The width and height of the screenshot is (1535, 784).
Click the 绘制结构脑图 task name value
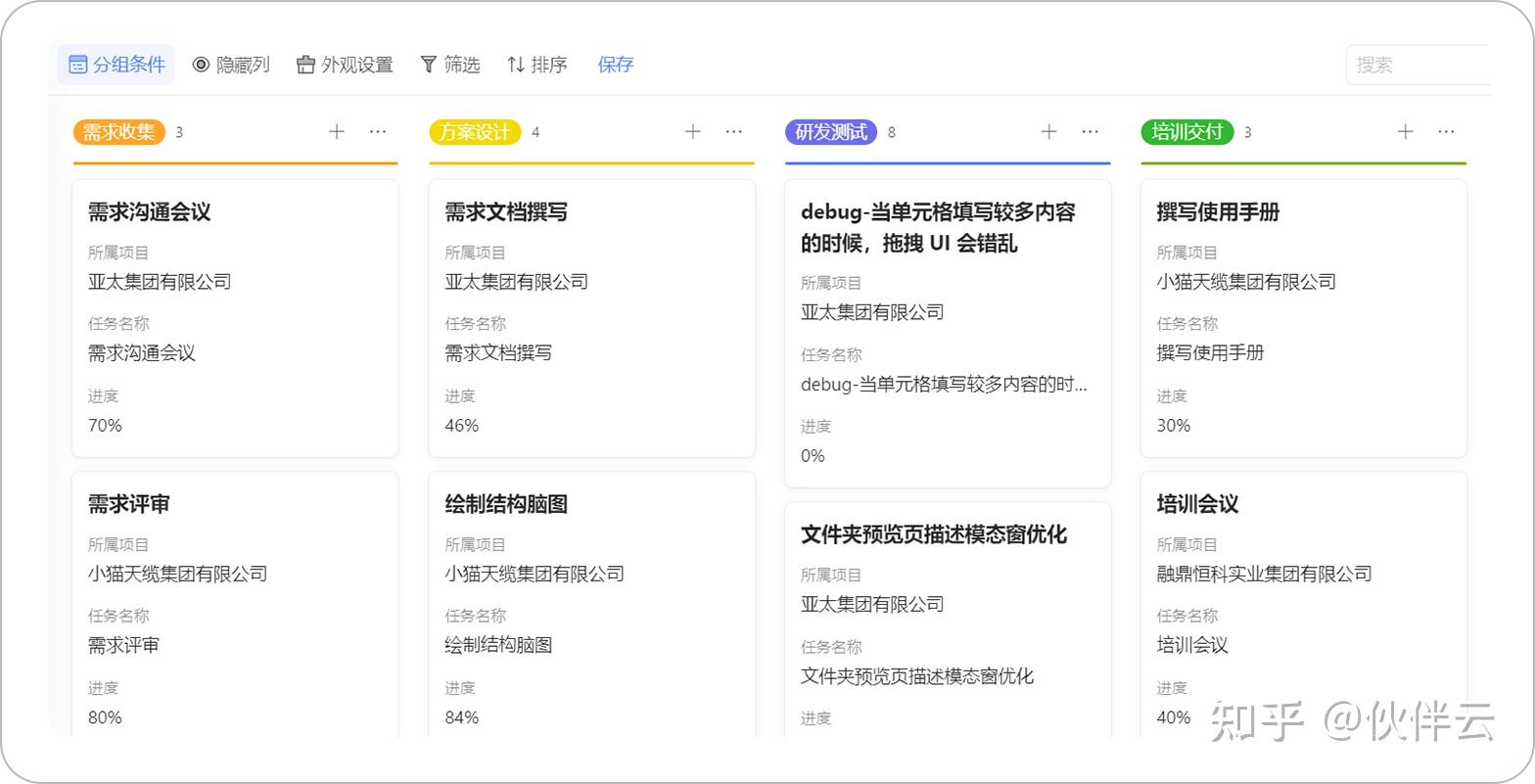tap(498, 646)
